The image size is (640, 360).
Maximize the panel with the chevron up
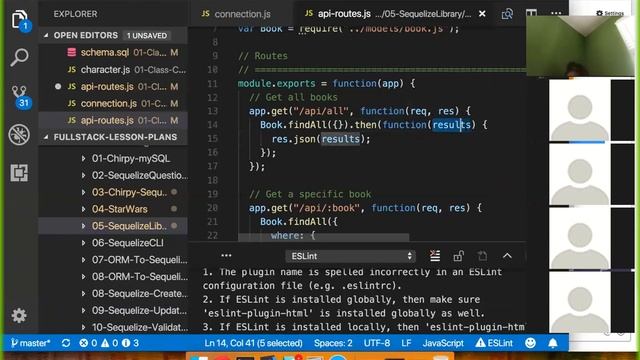pyautogui.click(x=507, y=256)
